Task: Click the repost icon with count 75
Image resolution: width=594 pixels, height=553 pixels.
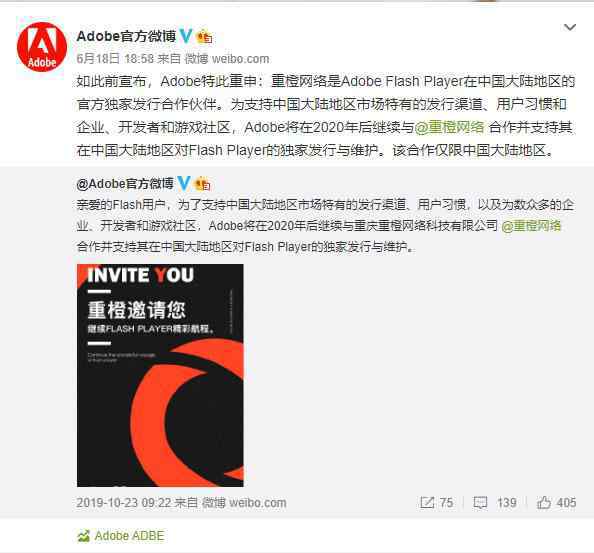Action: pyautogui.click(x=427, y=503)
